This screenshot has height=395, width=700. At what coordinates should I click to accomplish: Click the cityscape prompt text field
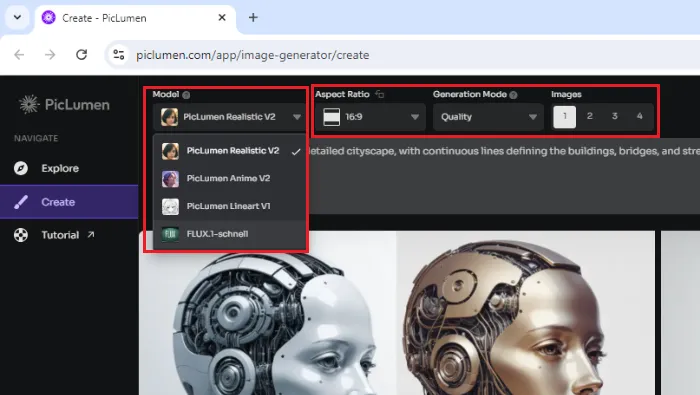click(x=504, y=175)
